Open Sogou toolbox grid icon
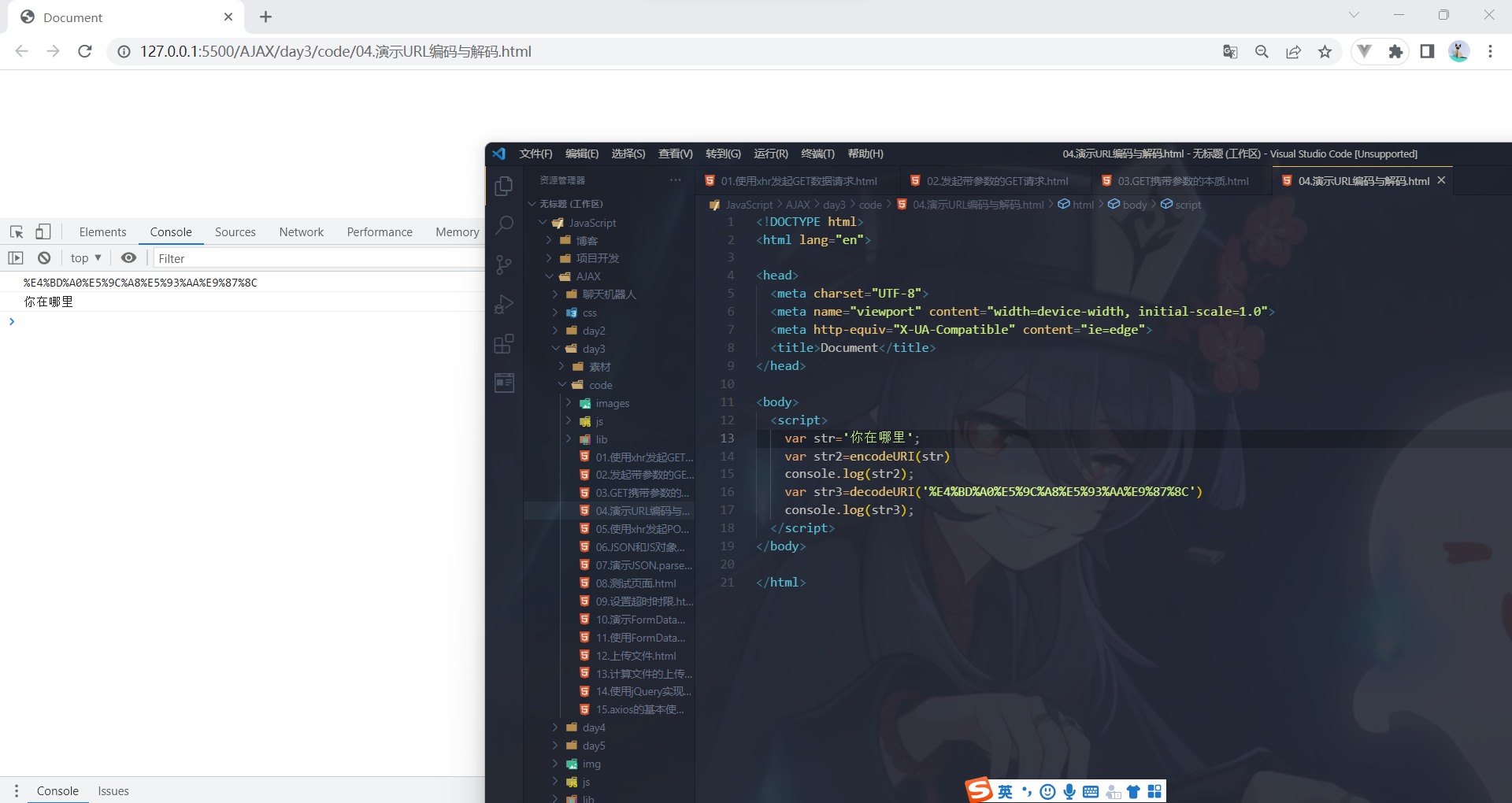 1154,791
